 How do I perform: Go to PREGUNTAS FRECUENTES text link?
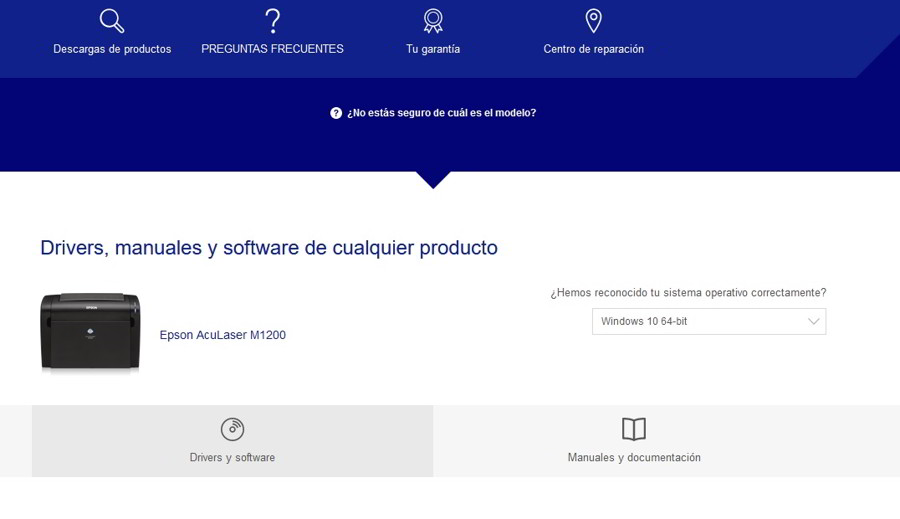pos(272,49)
